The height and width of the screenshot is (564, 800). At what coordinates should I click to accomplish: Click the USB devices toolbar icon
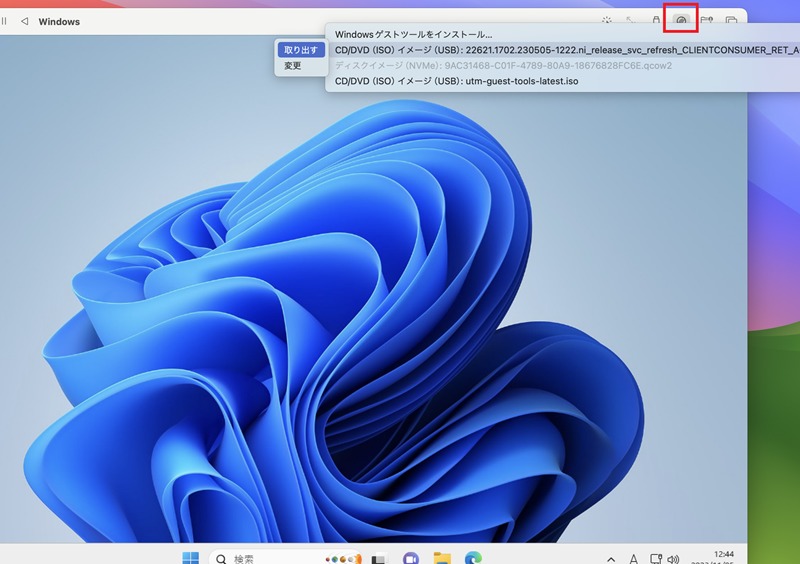pyautogui.click(x=656, y=20)
